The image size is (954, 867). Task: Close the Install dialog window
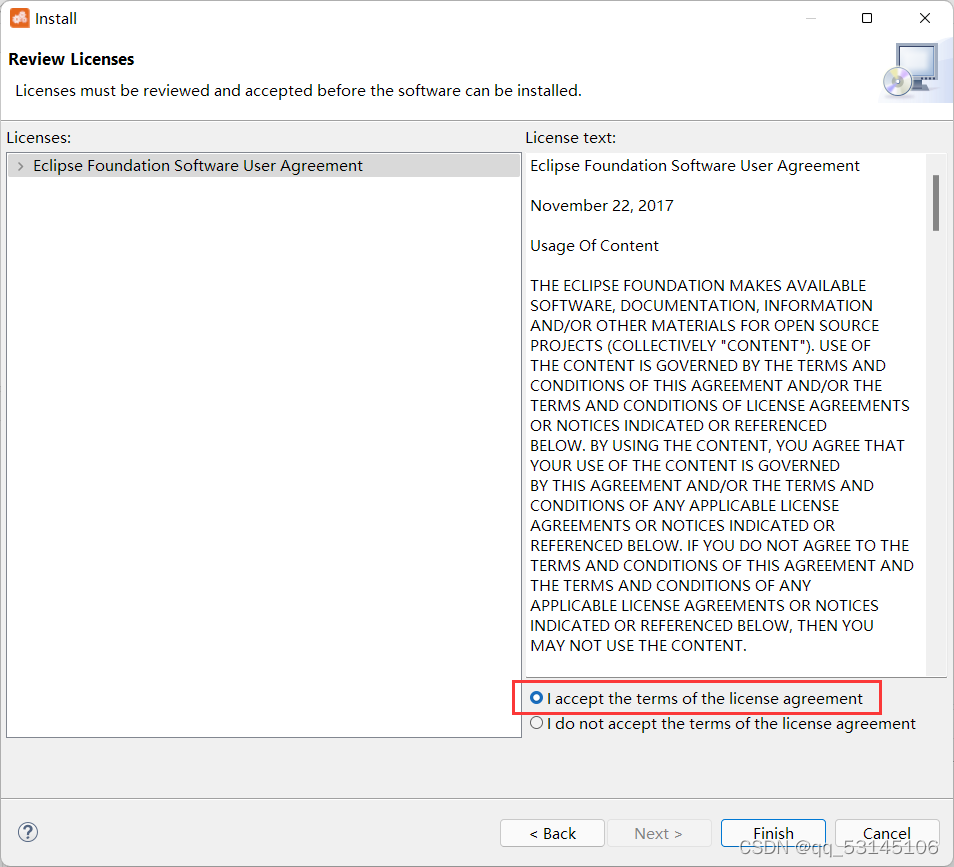(x=925, y=18)
